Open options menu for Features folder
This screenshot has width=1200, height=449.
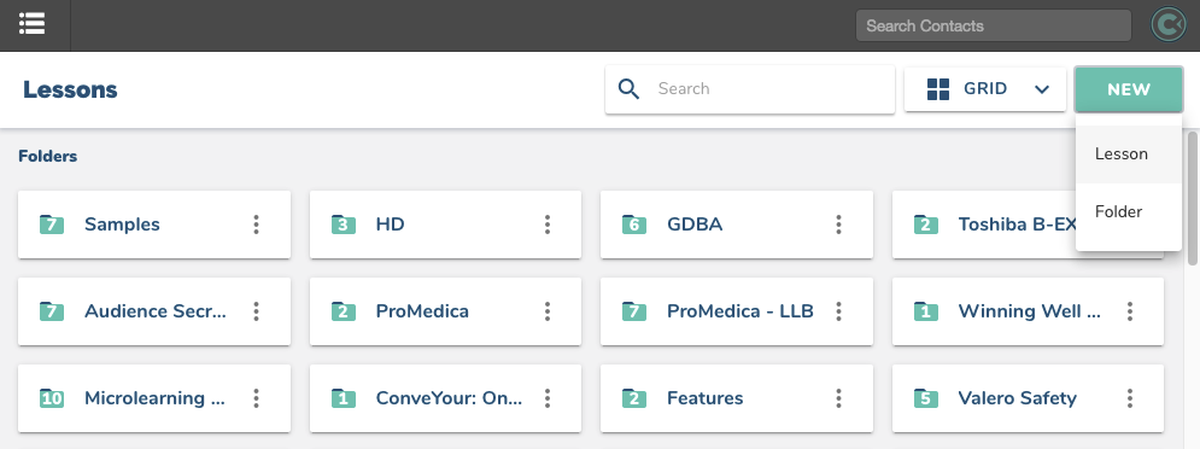[838, 399]
